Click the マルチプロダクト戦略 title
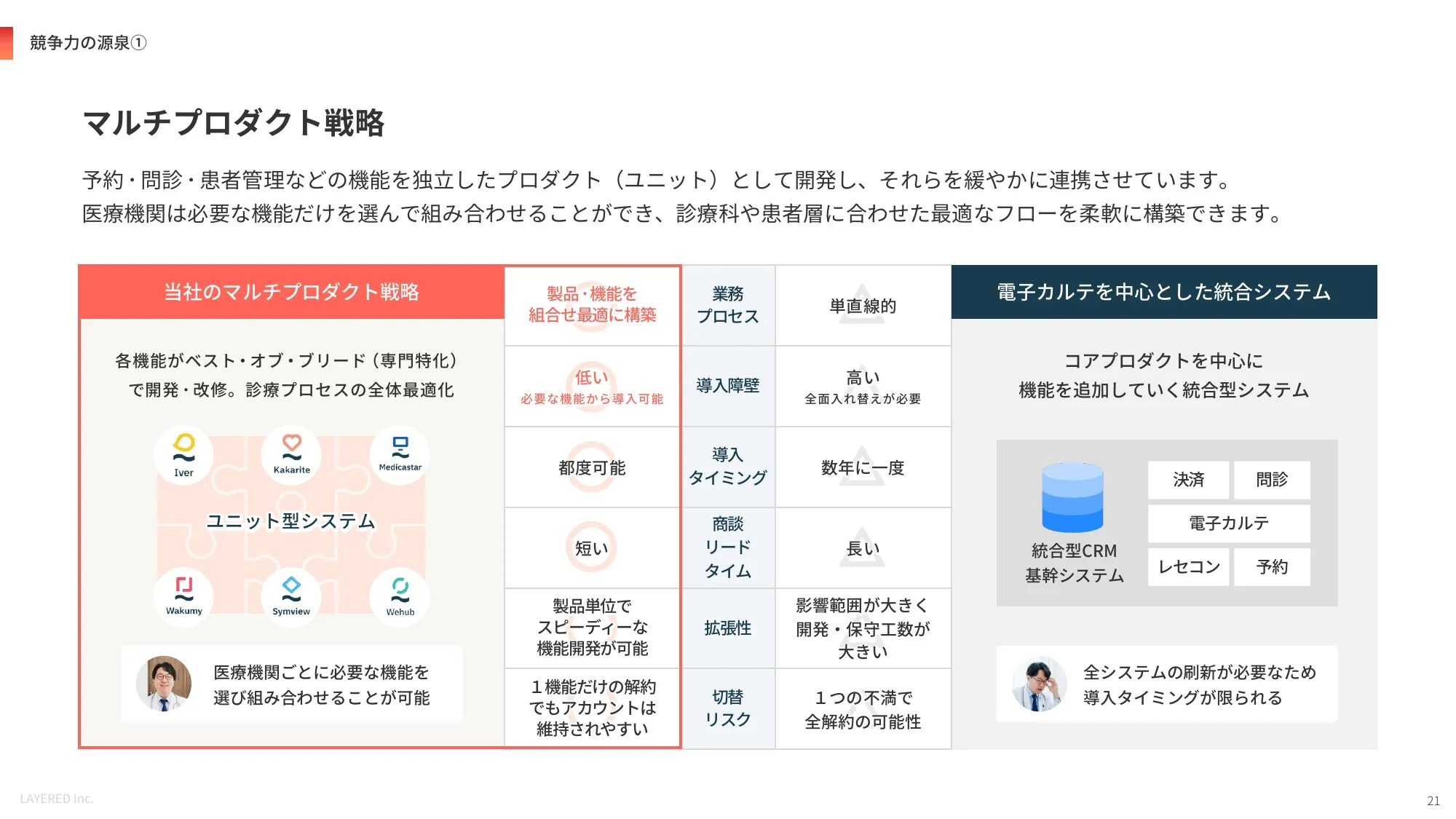This screenshot has width=1456, height=819. [x=234, y=122]
